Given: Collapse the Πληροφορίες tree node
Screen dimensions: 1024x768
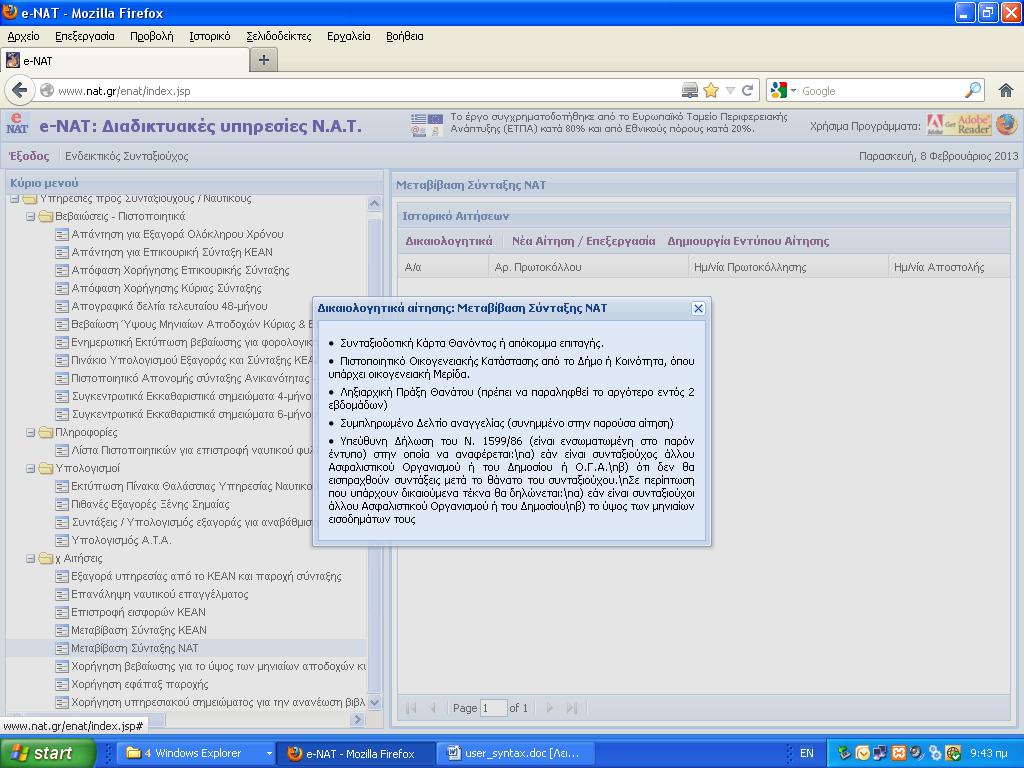Looking at the screenshot, I should [x=30, y=432].
